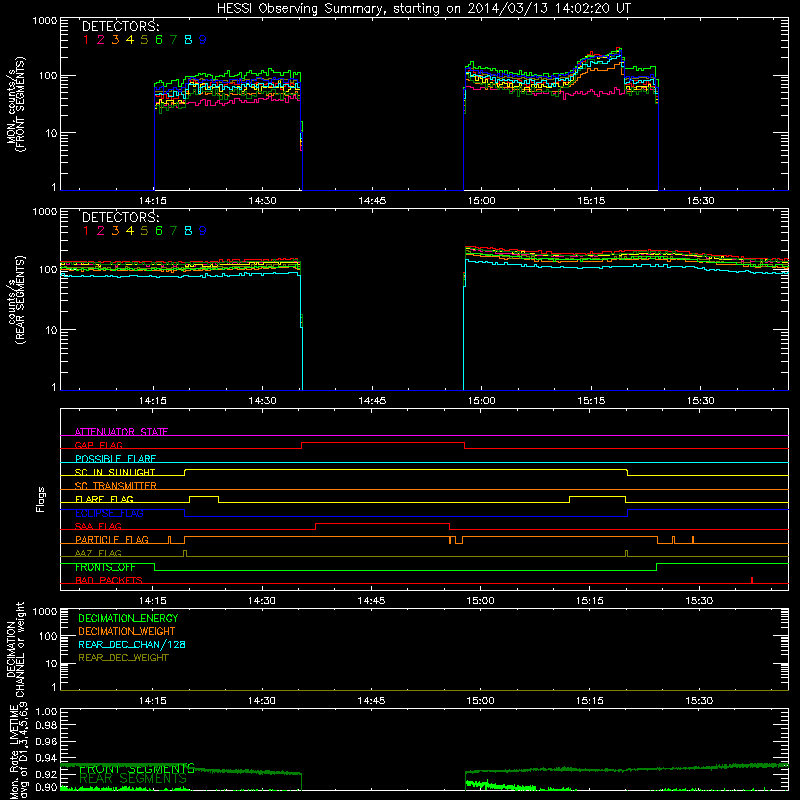Click yellow detector number 4 in front segments legend

point(130,40)
